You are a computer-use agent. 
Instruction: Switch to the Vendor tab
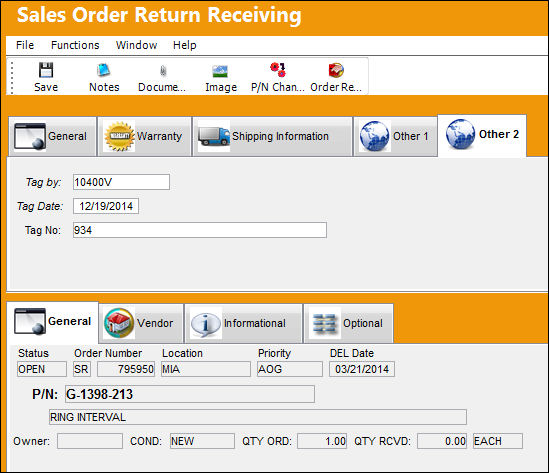(141, 323)
